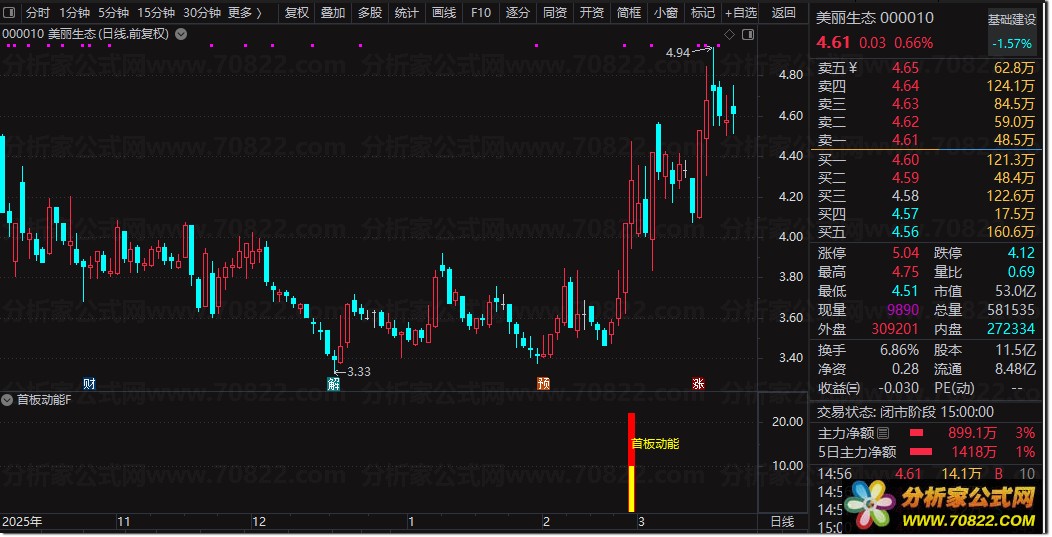The image size is (1052, 537).
Task: Click the 3.33 low price label
Action: tap(359, 371)
